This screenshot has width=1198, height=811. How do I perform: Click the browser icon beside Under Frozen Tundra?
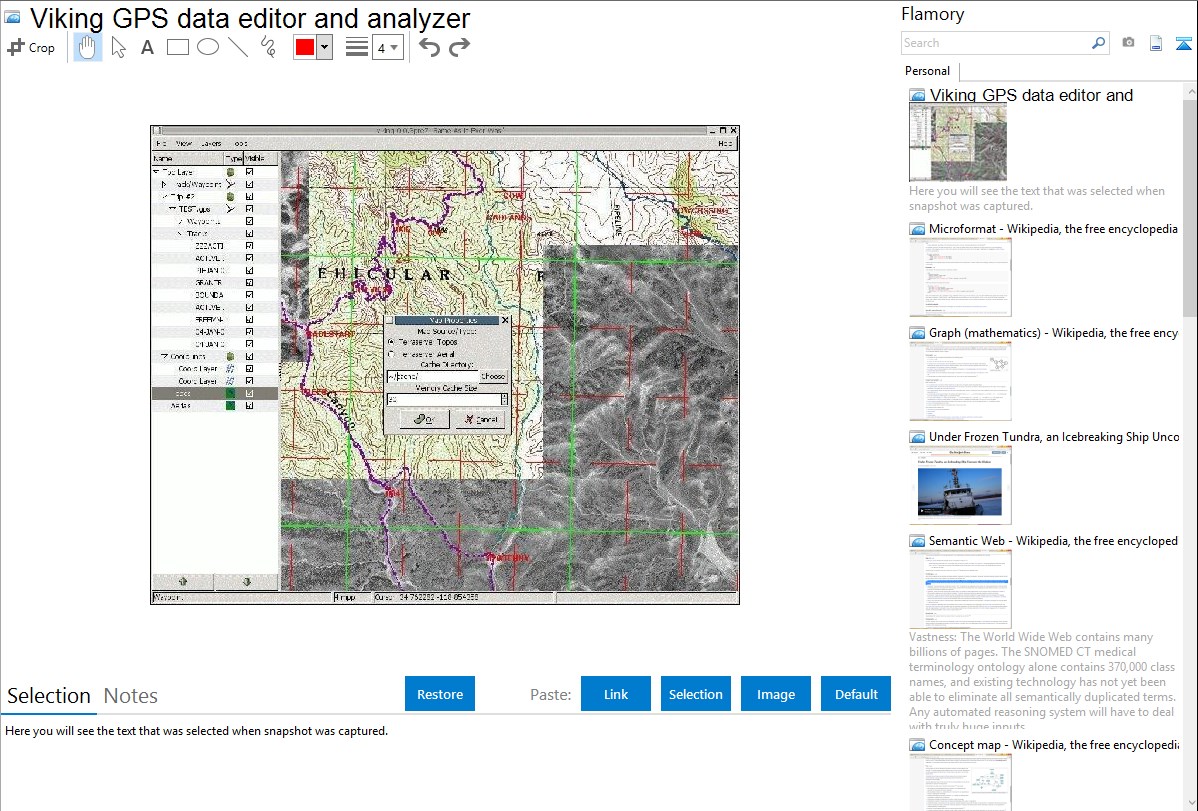917,437
